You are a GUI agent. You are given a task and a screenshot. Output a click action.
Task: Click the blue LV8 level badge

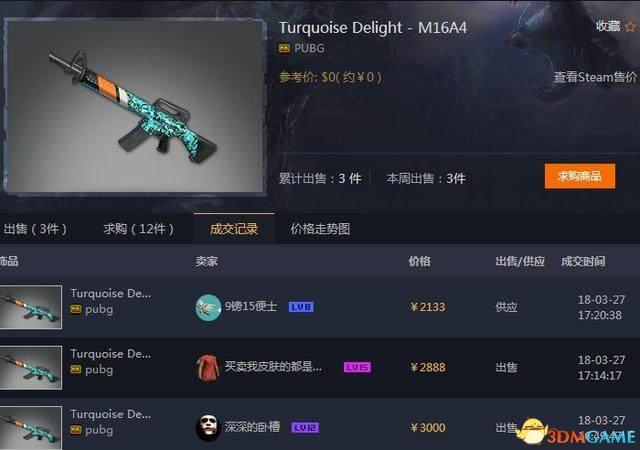pos(301,307)
